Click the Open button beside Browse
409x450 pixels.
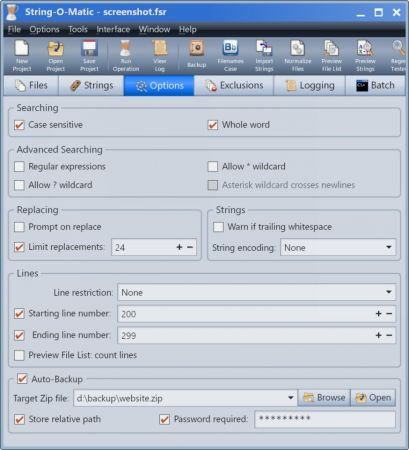click(373, 397)
